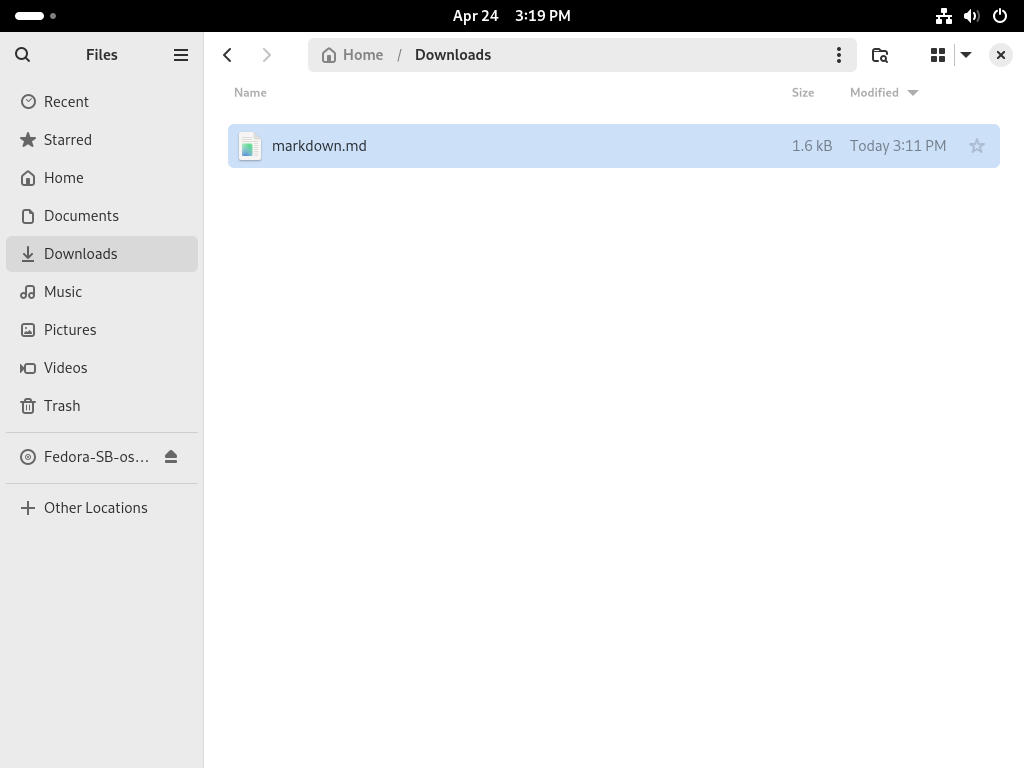The height and width of the screenshot is (768, 1024).
Task: Open the search in Files sidebar
Action: click(x=22, y=55)
